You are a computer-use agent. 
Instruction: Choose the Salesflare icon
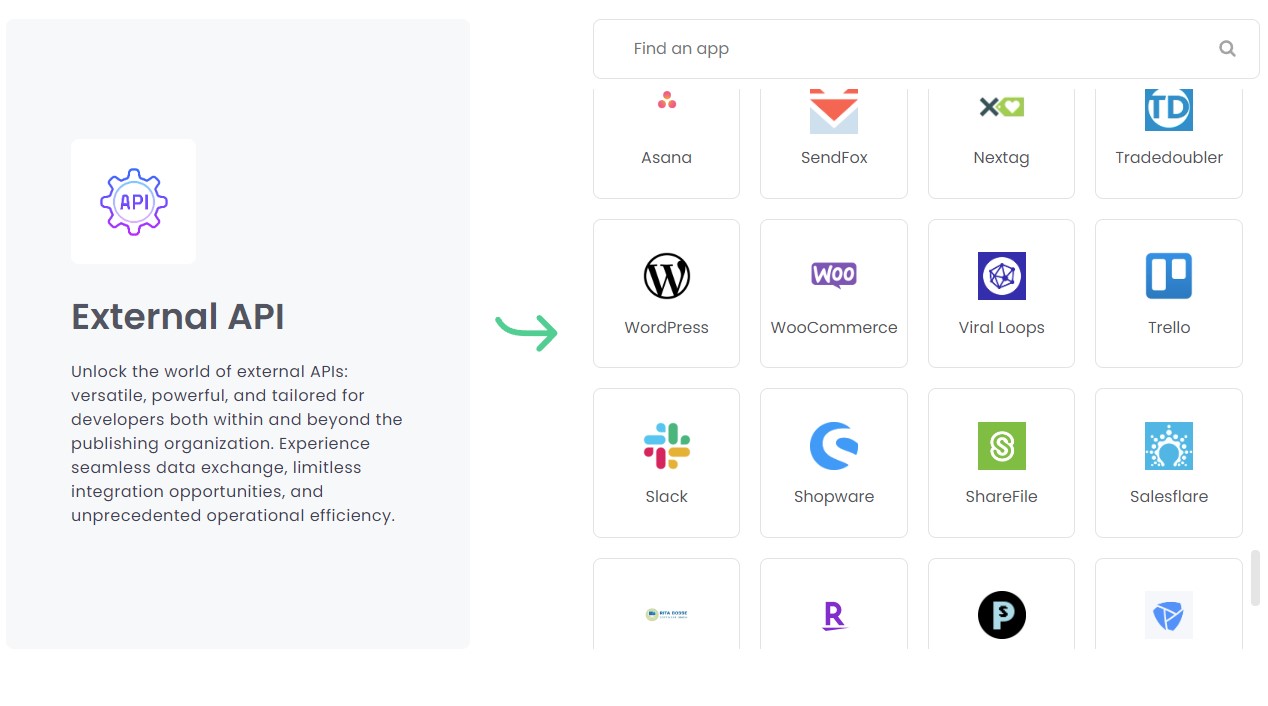(1169, 446)
